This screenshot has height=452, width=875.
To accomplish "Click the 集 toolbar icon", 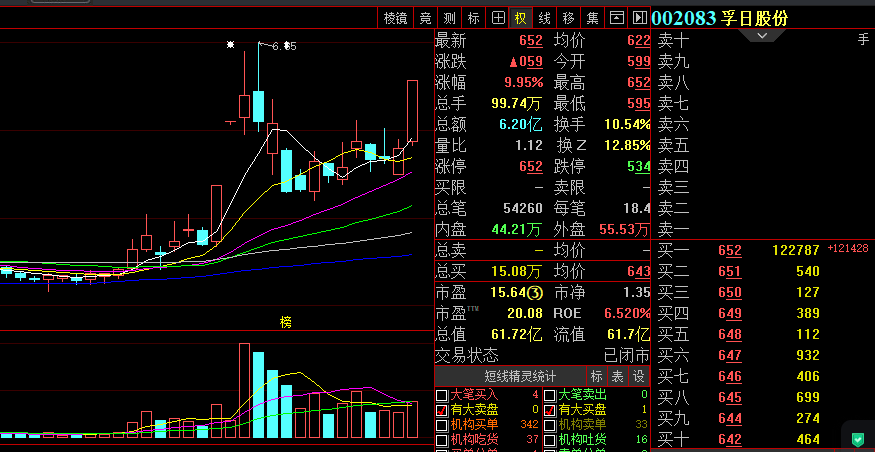I will (x=593, y=18).
